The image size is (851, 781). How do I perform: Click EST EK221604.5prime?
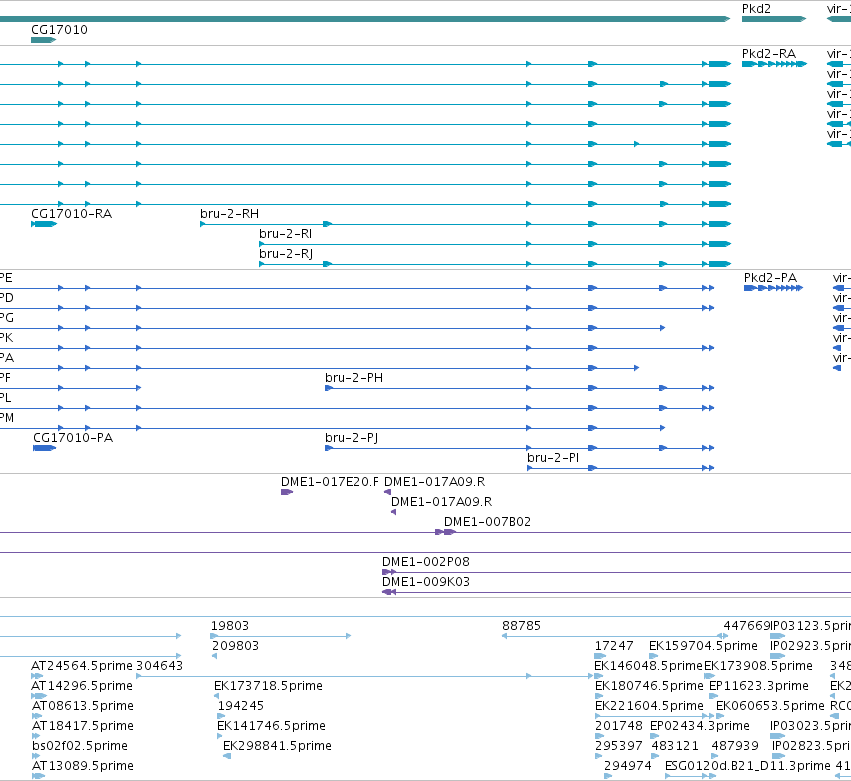click(655, 716)
